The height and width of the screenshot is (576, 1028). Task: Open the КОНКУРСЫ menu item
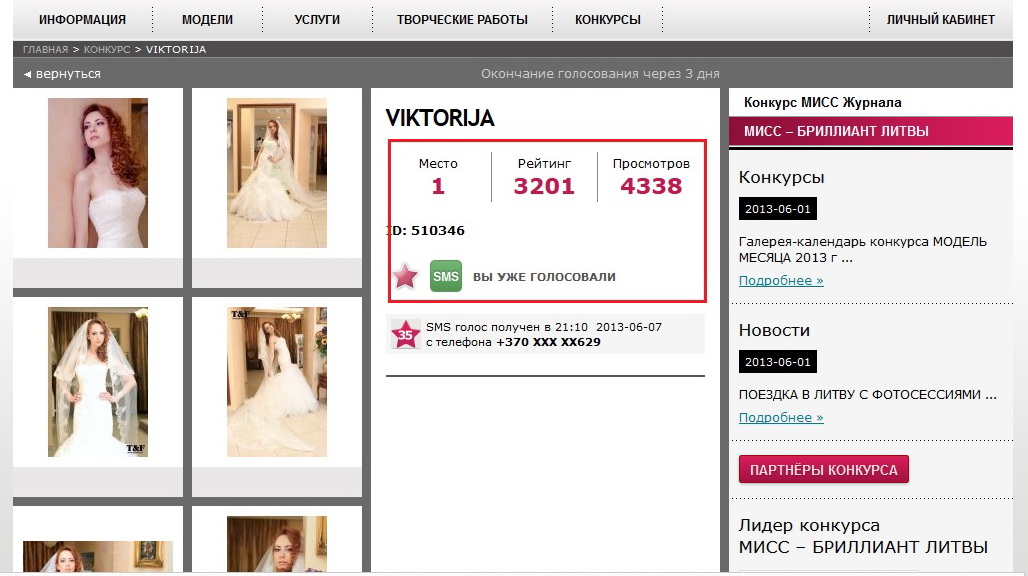(608, 20)
